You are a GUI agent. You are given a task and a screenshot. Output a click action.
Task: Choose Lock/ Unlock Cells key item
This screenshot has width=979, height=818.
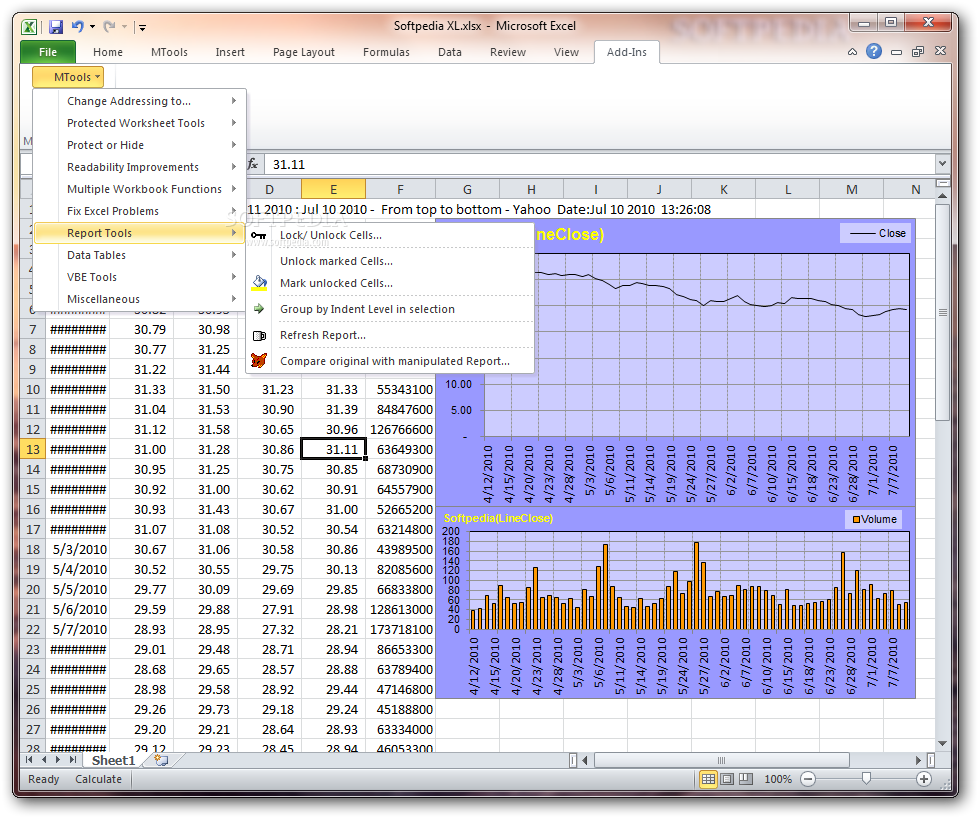[x=390, y=235]
